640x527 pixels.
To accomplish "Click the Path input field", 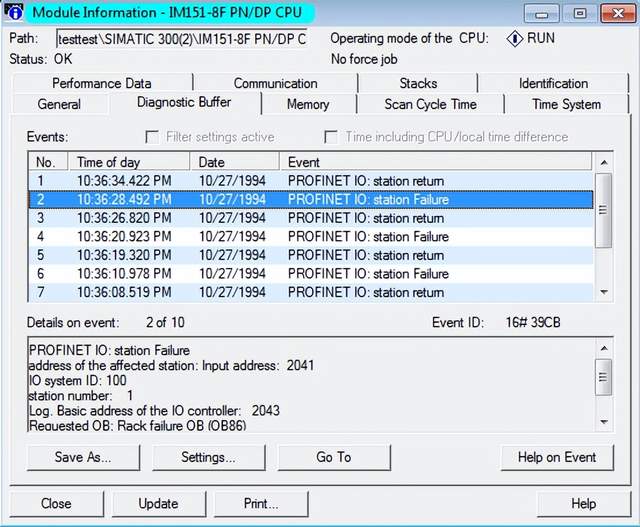I will click(181, 39).
